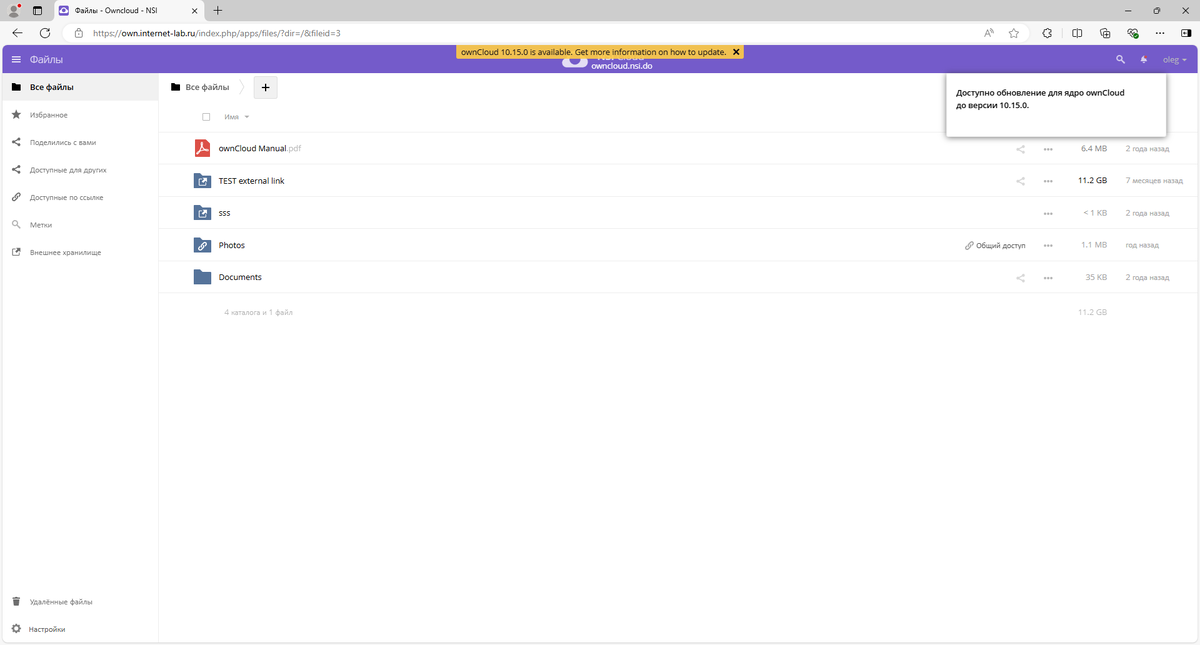
Task: Reload the page with browser refresh
Action: pos(45,33)
